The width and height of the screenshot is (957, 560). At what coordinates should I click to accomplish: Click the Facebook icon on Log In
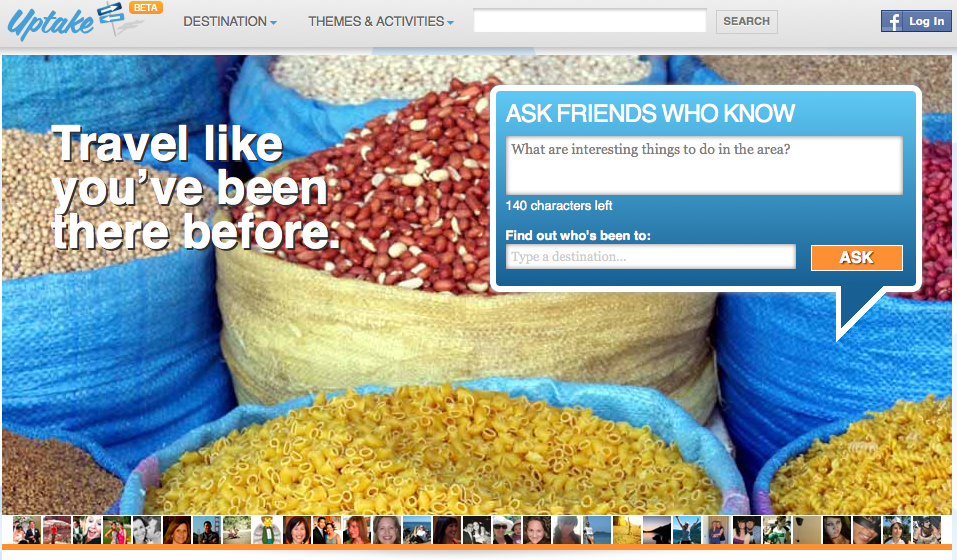pos(892,21)
